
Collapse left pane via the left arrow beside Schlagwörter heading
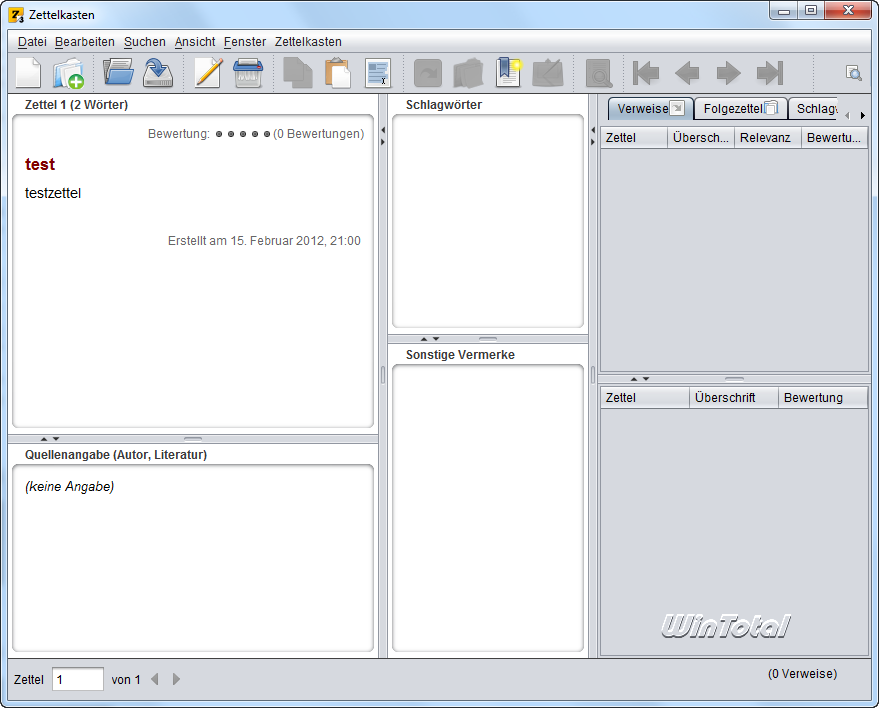tap(383, 130)
